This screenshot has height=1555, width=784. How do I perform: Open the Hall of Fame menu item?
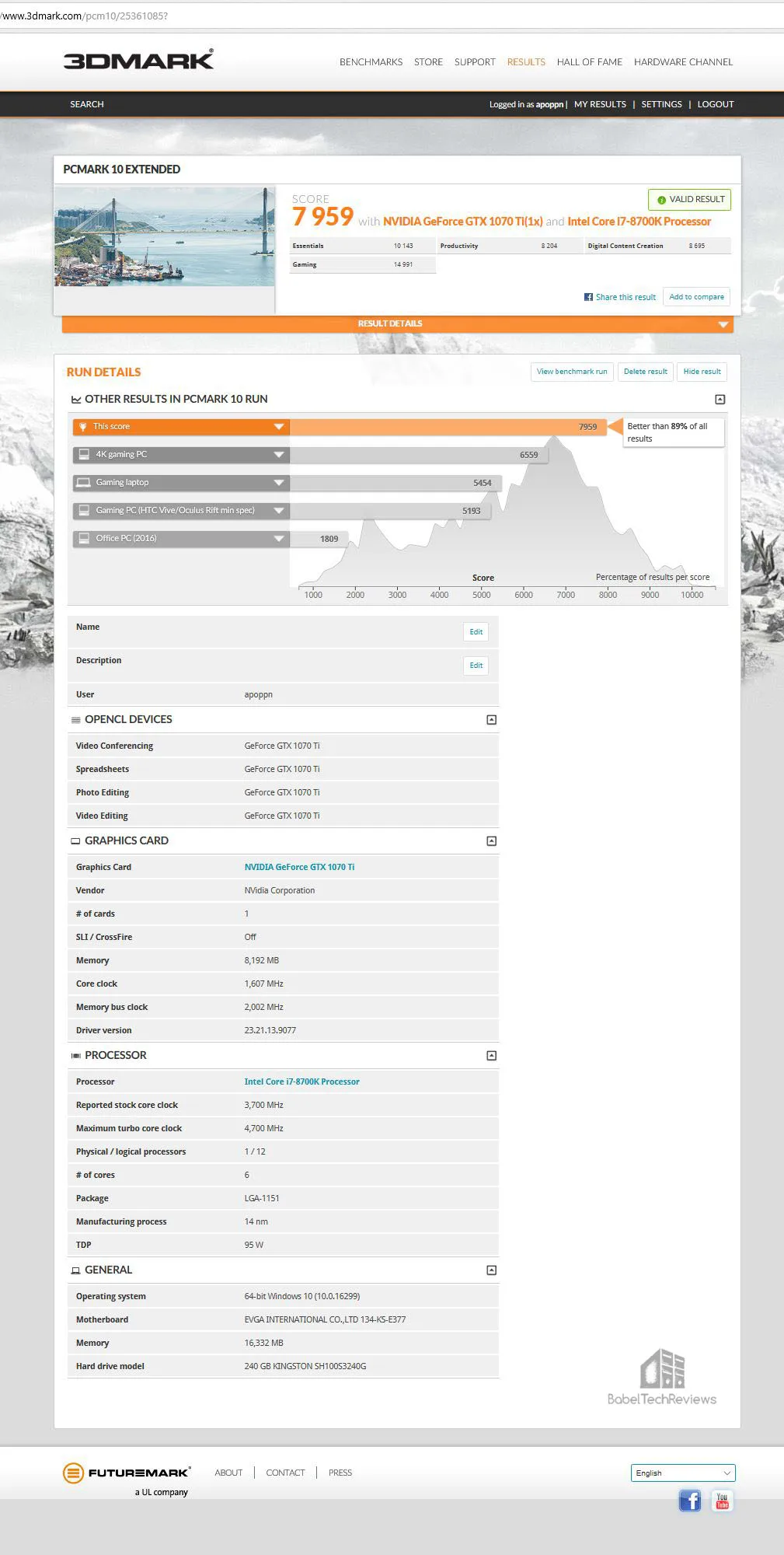coord(589,62)
